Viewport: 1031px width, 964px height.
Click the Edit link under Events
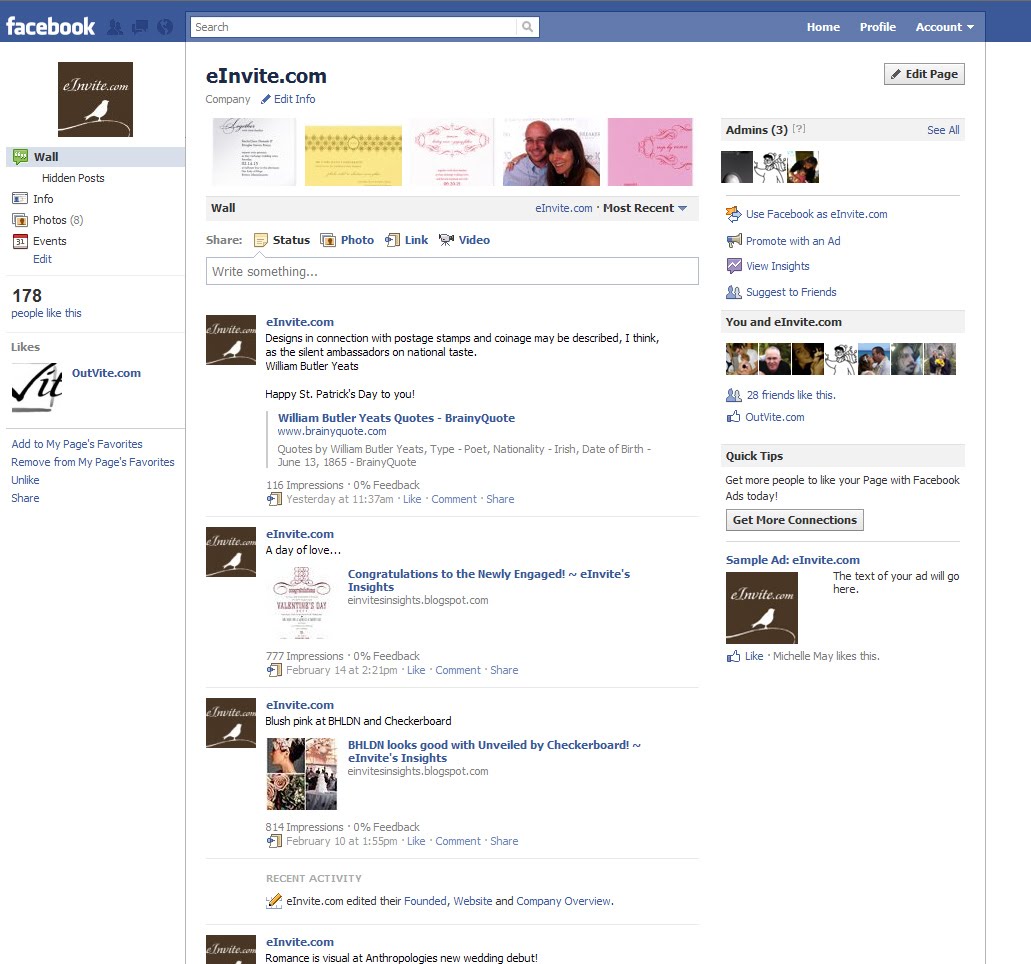click(42, 259)
